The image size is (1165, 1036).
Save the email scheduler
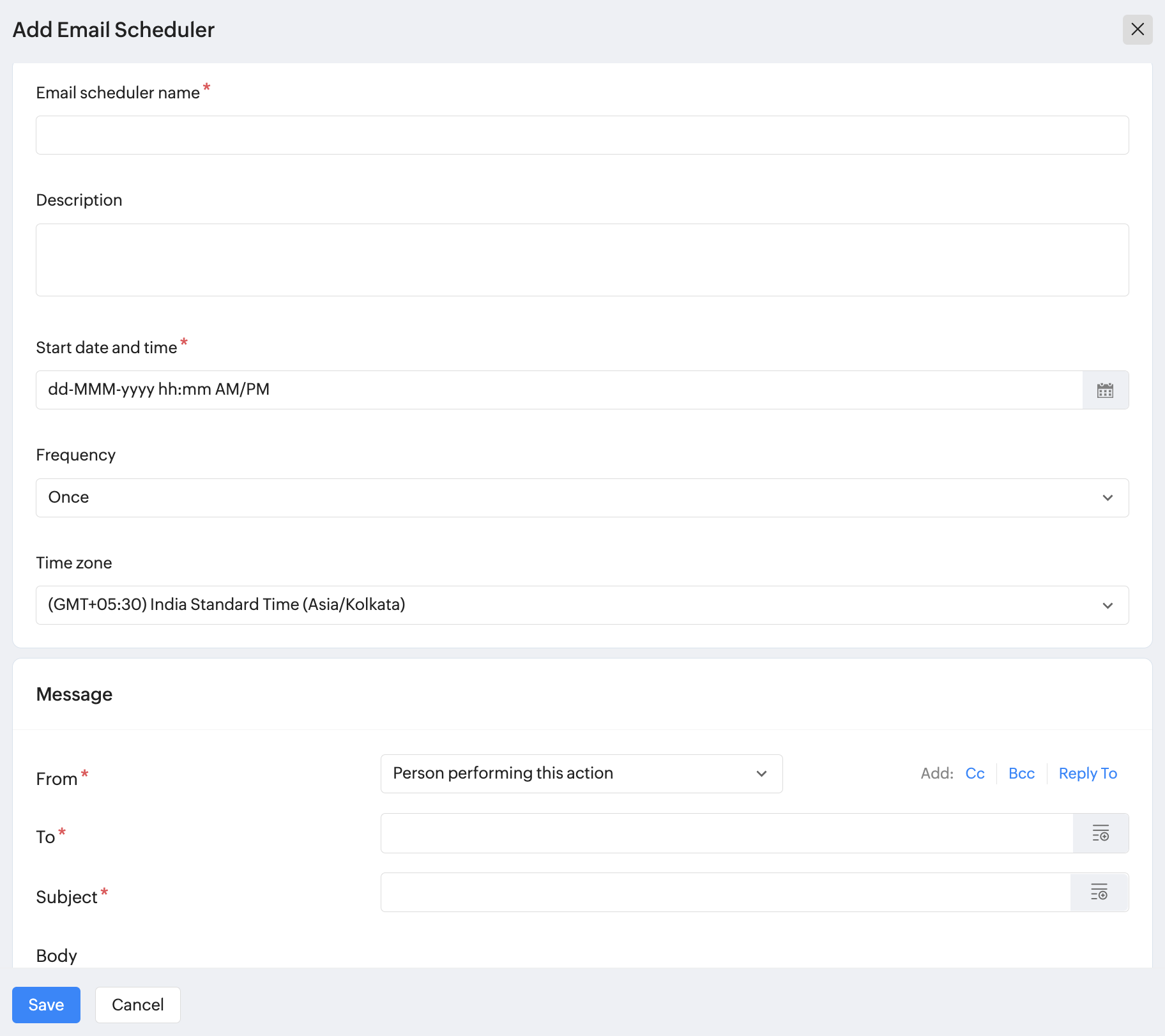click(46, 1005)
